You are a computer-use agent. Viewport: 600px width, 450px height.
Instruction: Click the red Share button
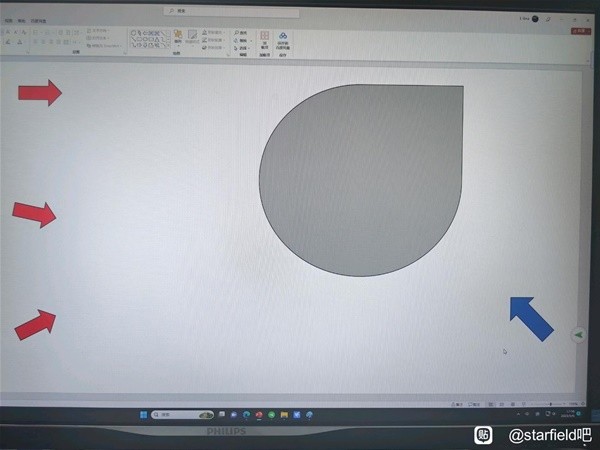click(x=578, y=31)
